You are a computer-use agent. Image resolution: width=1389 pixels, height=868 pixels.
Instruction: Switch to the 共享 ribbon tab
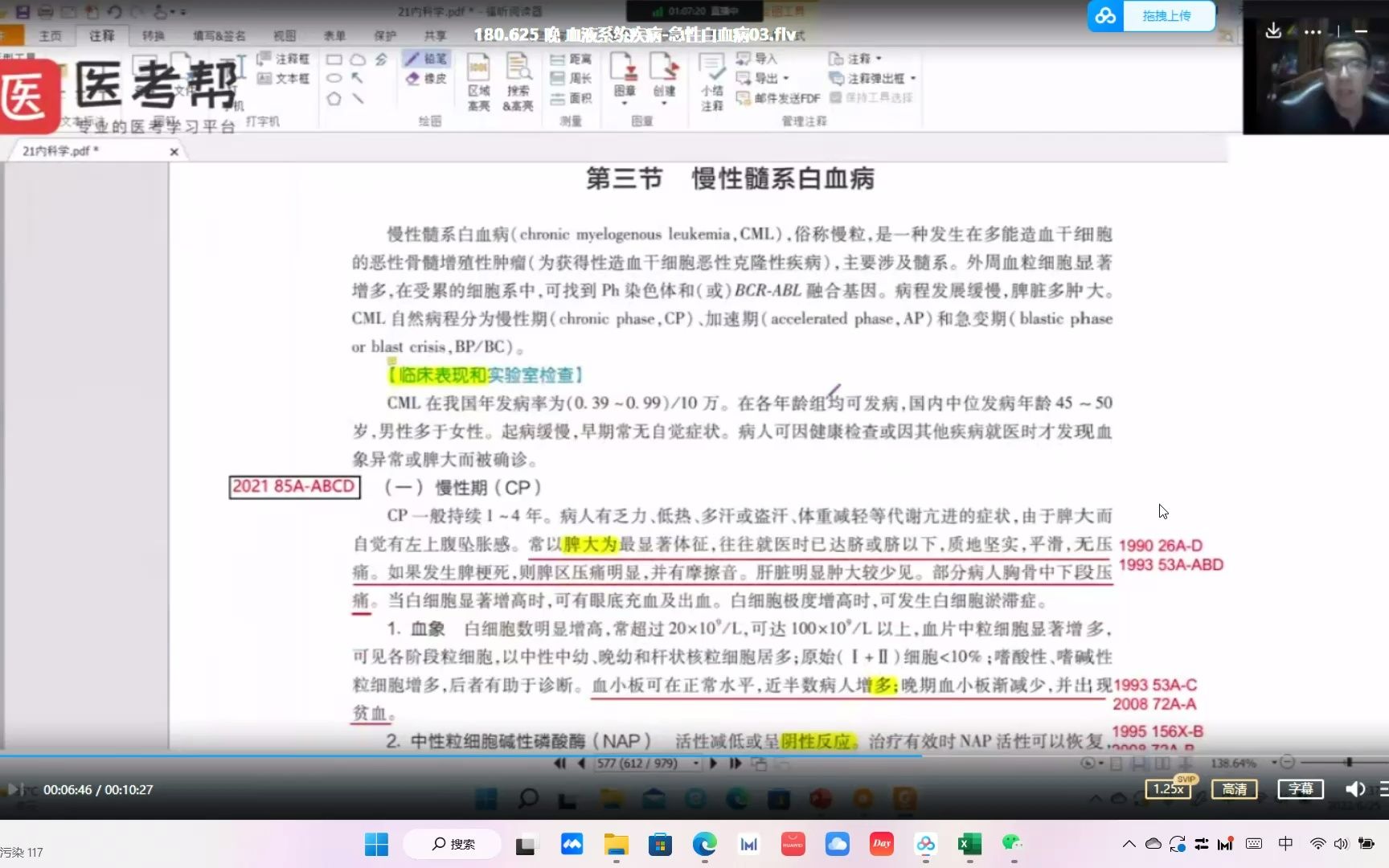[436, 35]
